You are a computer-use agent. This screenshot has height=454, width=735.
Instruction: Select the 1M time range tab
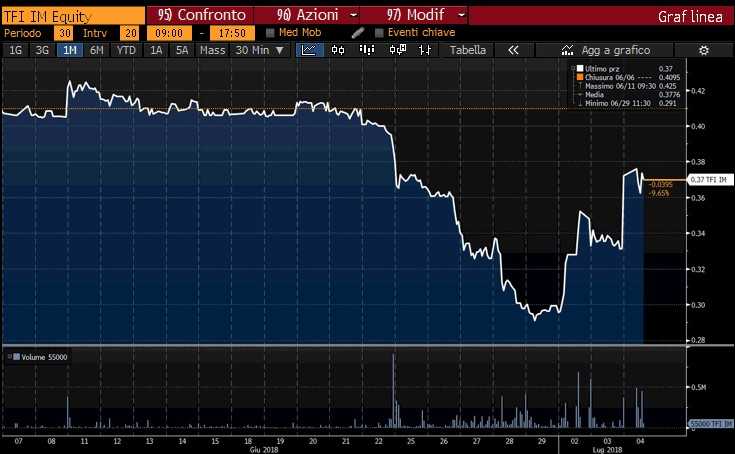(70, 50)
